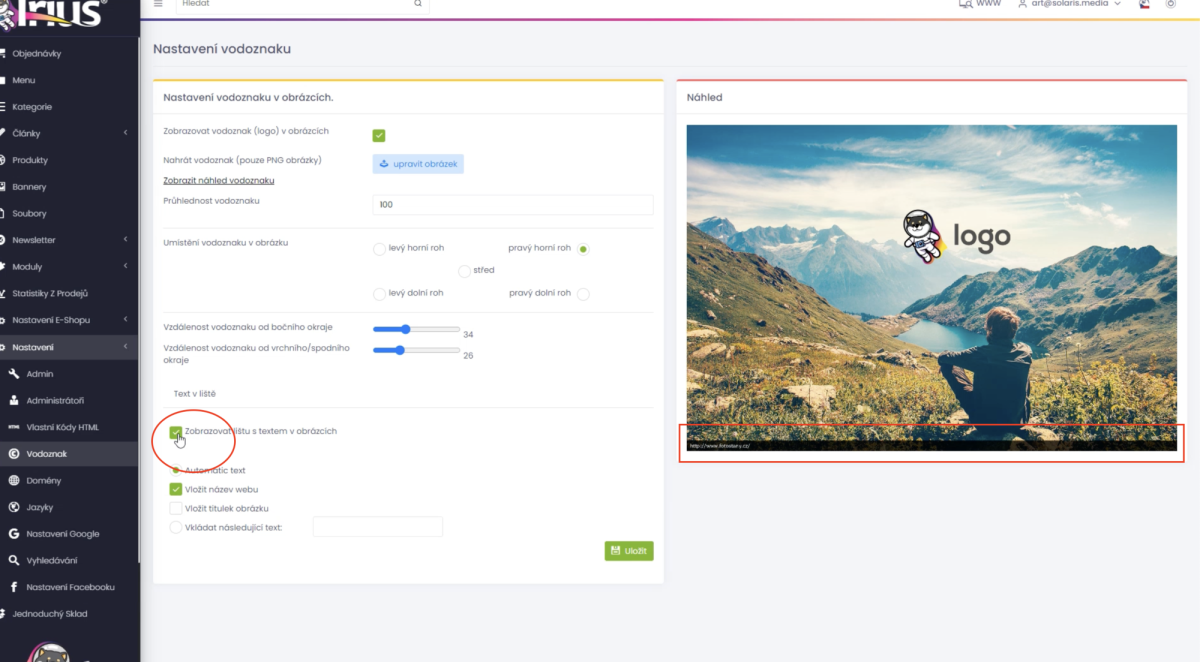Open Kategorie in sidebar
This screenshot has height=662, width=1200.
(x=70, y=107)
